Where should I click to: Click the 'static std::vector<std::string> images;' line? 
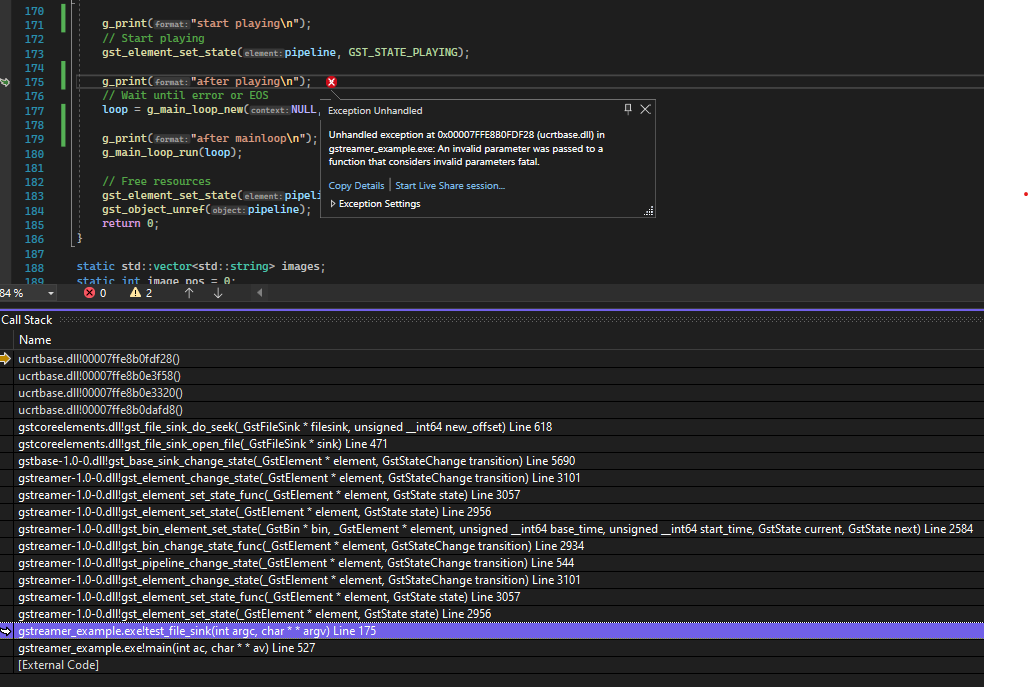click(x=201, y=266)
